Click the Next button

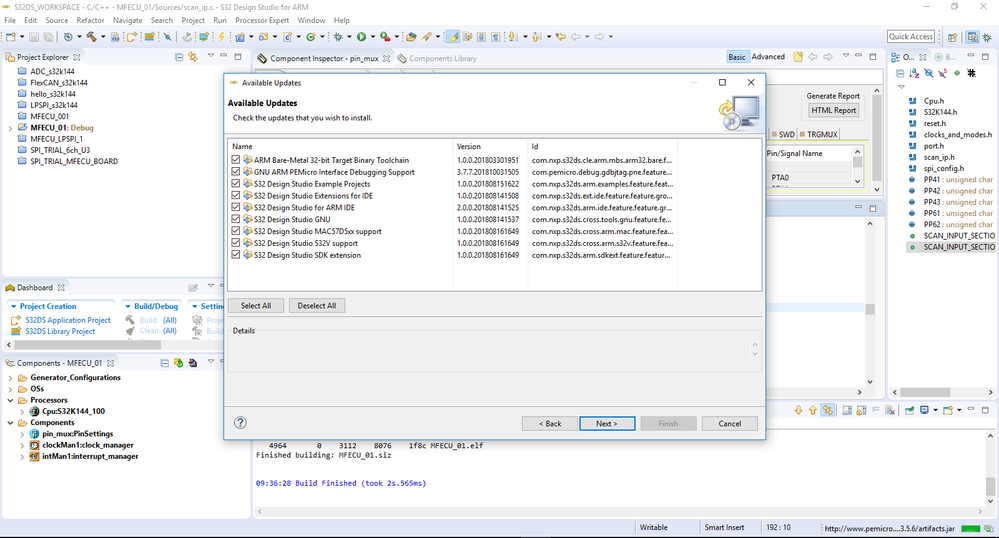[607, 423]
